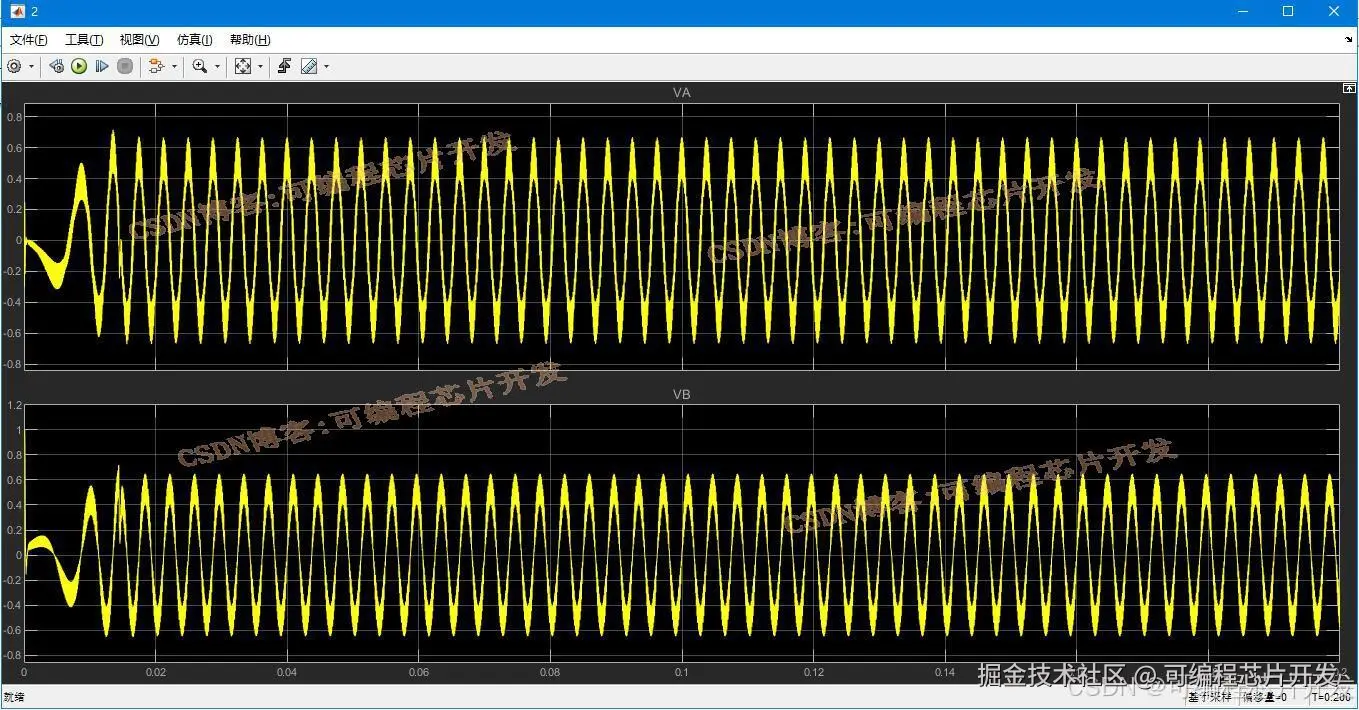
Task: Maximize the VA axes with the corner icon
Action: 1348,89
